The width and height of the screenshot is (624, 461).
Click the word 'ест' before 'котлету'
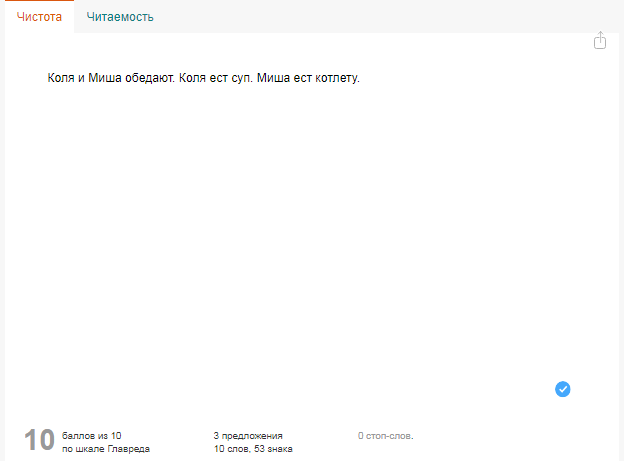point(300,78)
